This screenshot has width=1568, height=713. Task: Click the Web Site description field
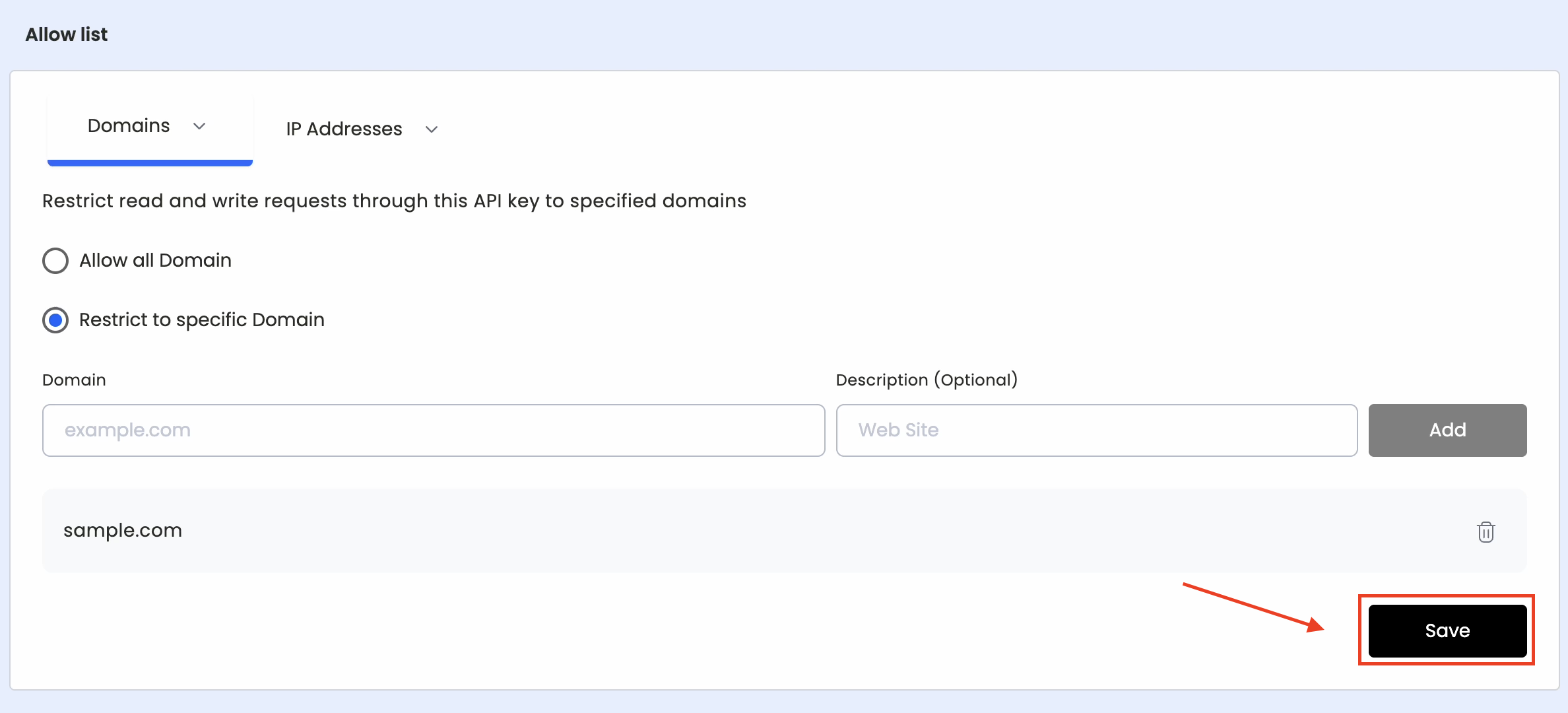pos(1096,430)
